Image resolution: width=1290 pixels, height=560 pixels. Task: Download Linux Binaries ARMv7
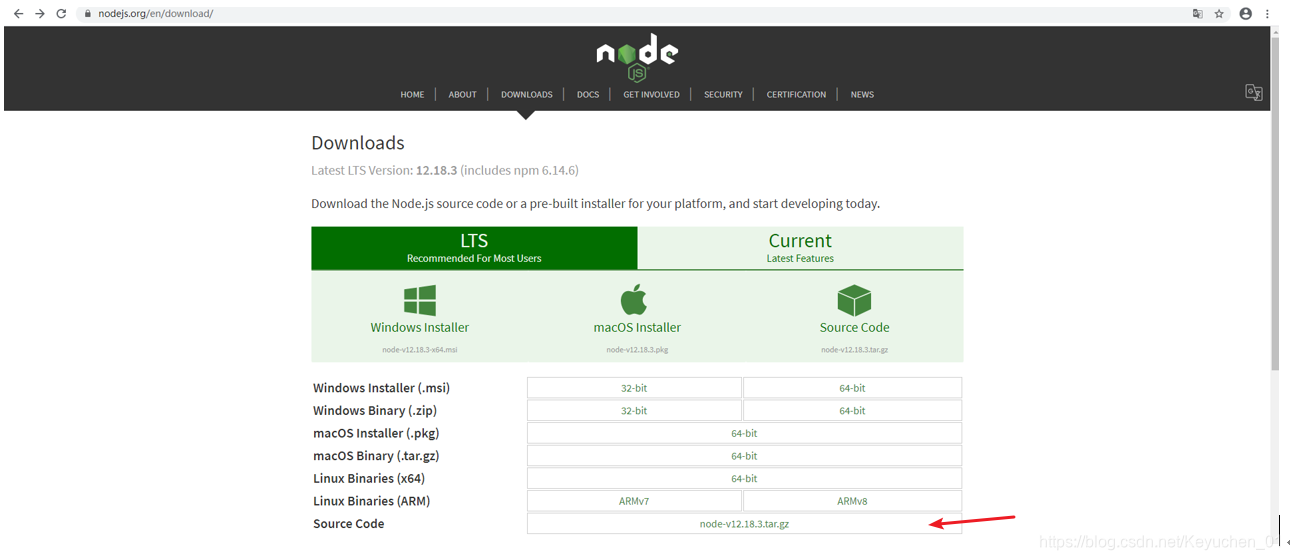(634, 501)
